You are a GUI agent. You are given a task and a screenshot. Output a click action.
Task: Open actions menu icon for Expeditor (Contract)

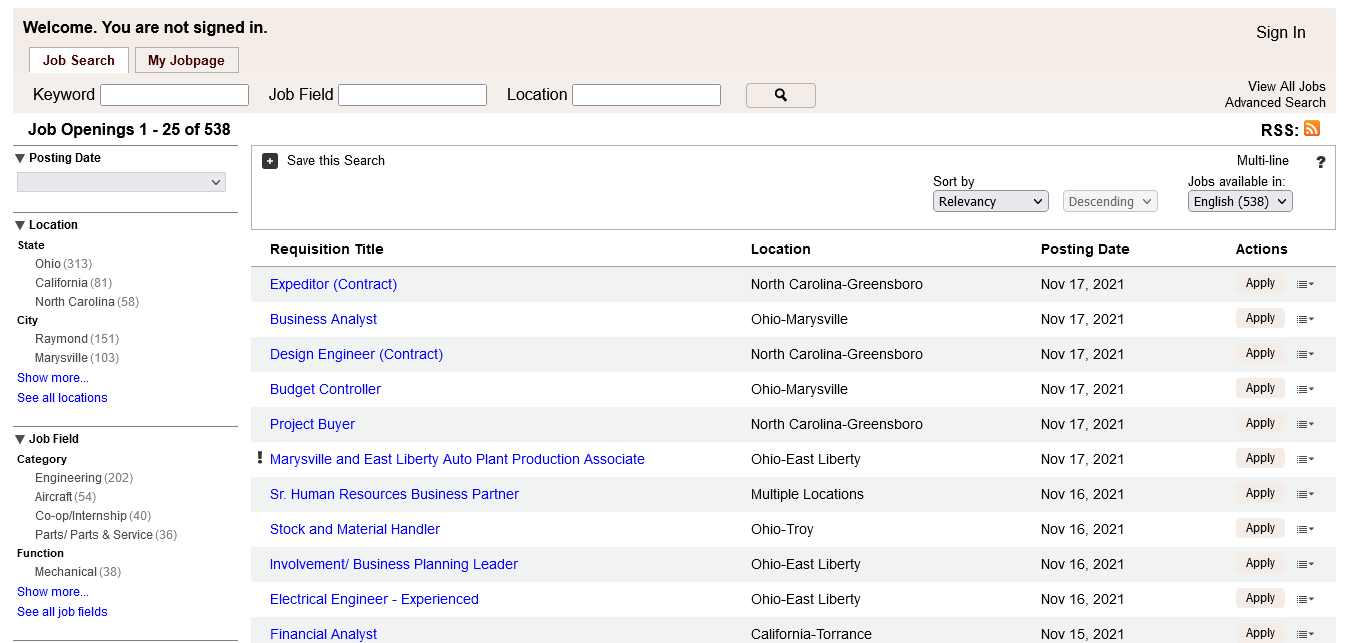[1305, 285]
